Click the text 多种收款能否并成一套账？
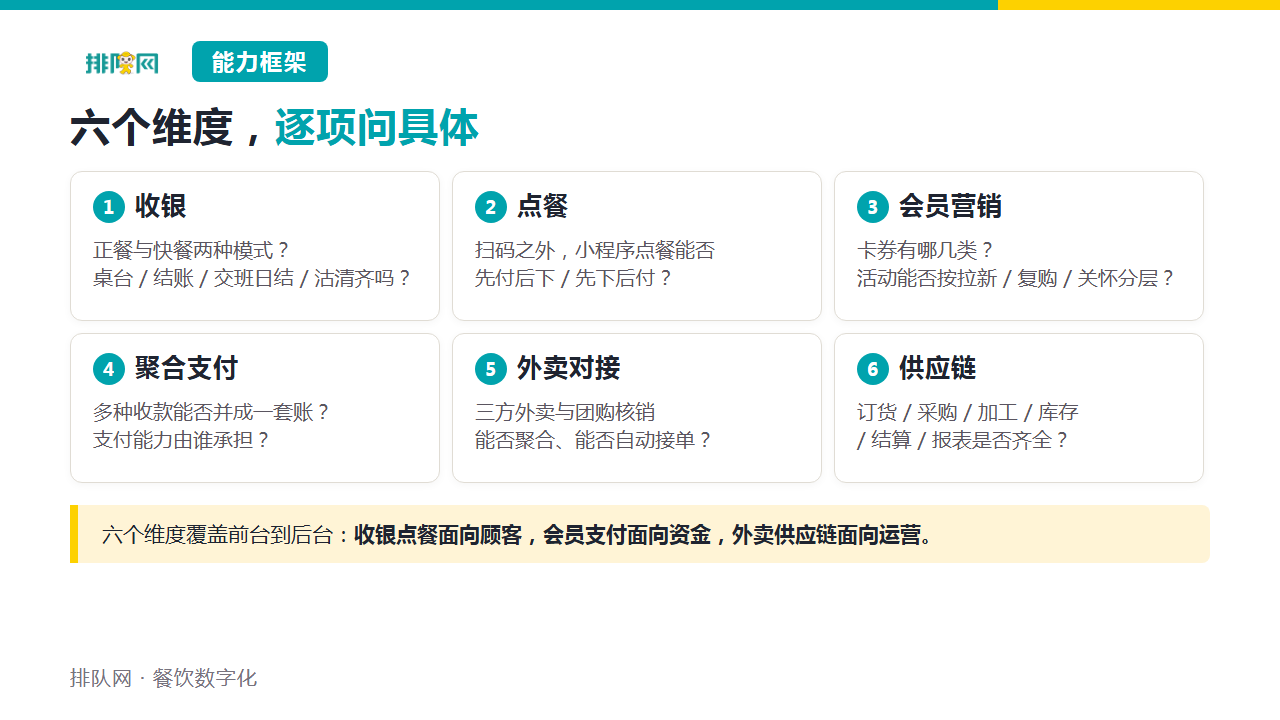The image size is (1280, 720). pos(212,412)
